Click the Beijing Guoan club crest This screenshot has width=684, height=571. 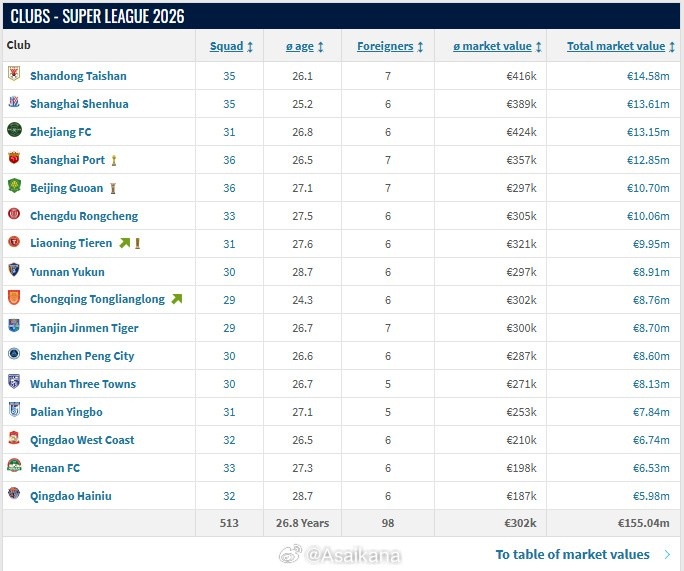tap(14, 185)
